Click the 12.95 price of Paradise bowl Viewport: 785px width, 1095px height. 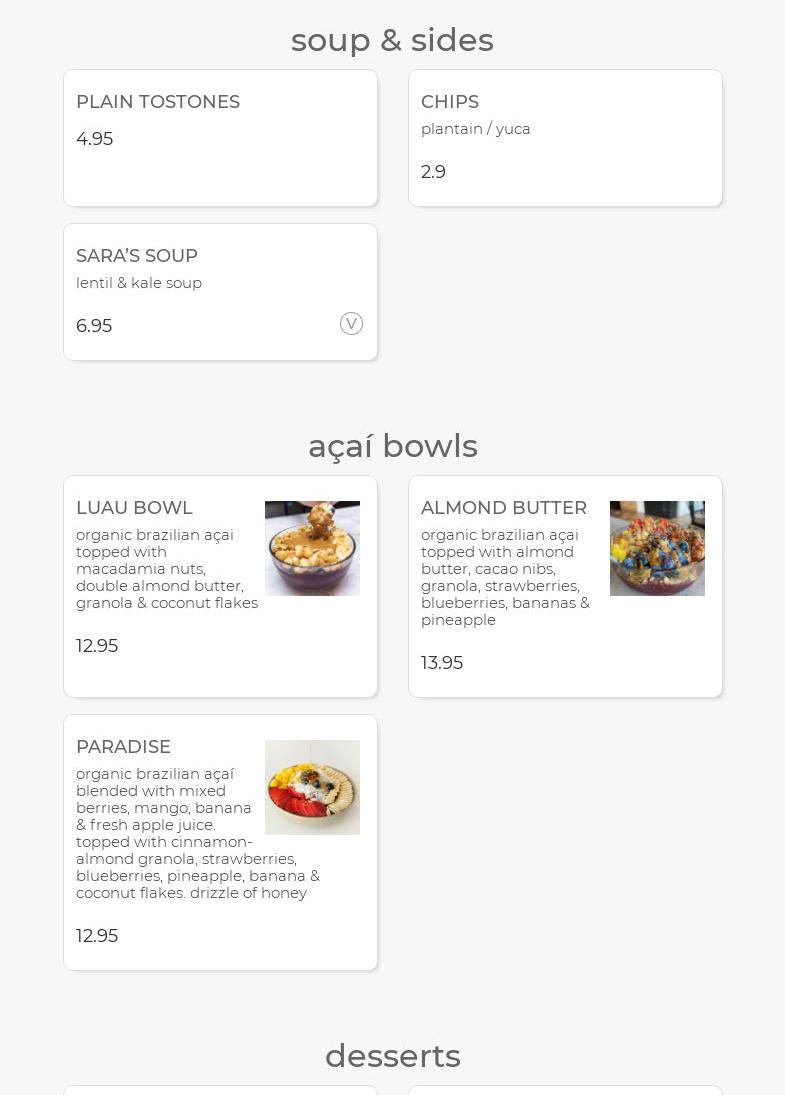(97, 936)
